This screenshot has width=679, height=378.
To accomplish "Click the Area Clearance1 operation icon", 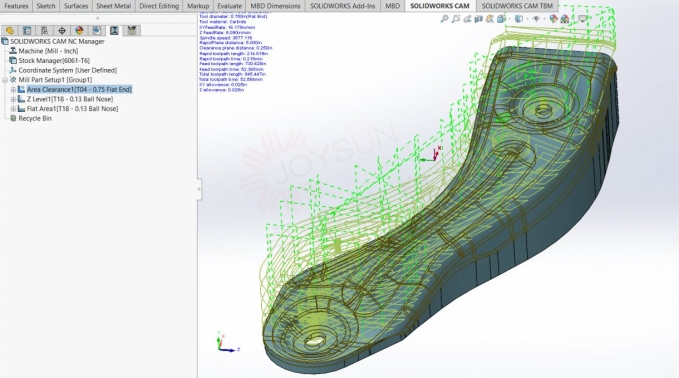I will click(x=21, y=90).
